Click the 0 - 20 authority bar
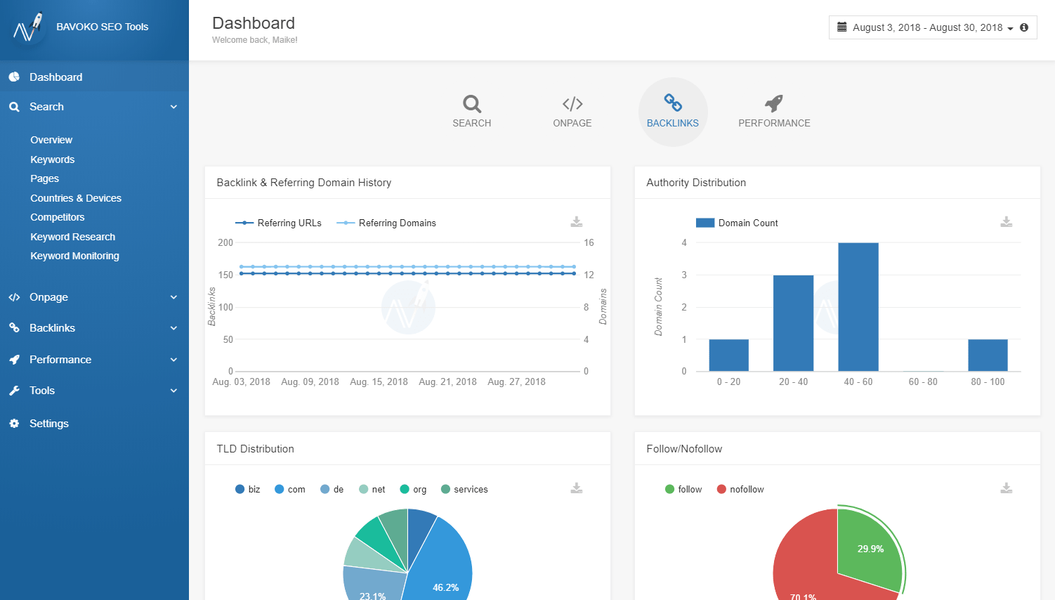Viewport: 1055px width, 600px height. click(729, 355)
